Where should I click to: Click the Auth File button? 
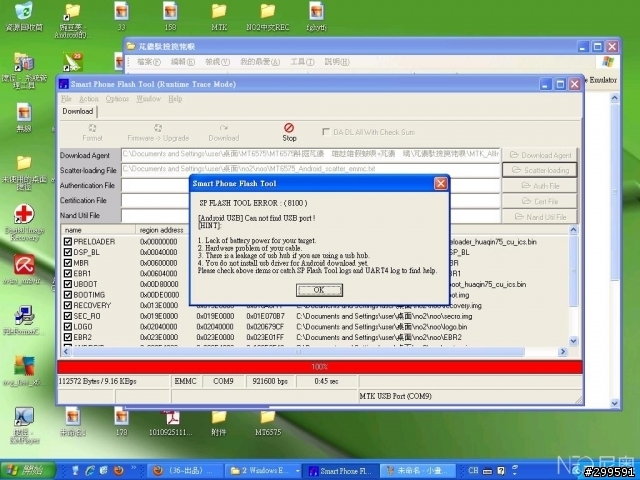click(x=539, y=186)
